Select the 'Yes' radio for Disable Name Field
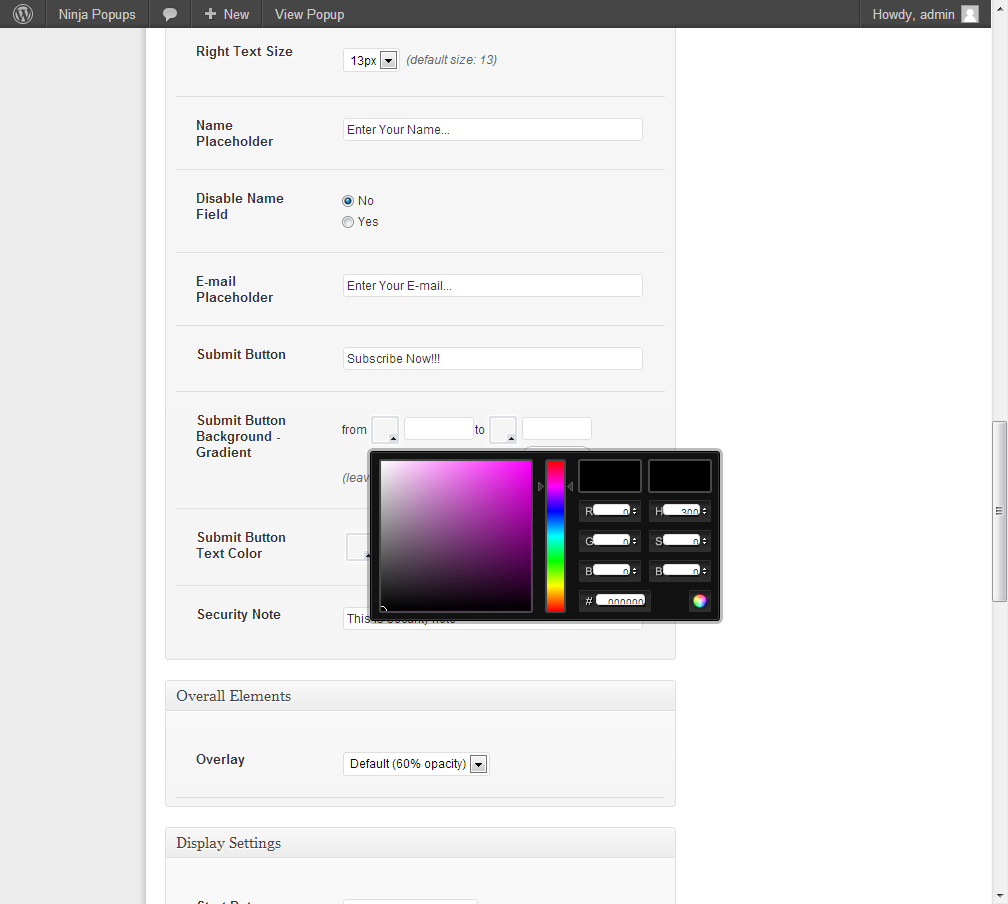The height and width of the screenshot is (904, 1008). [348, 222]
